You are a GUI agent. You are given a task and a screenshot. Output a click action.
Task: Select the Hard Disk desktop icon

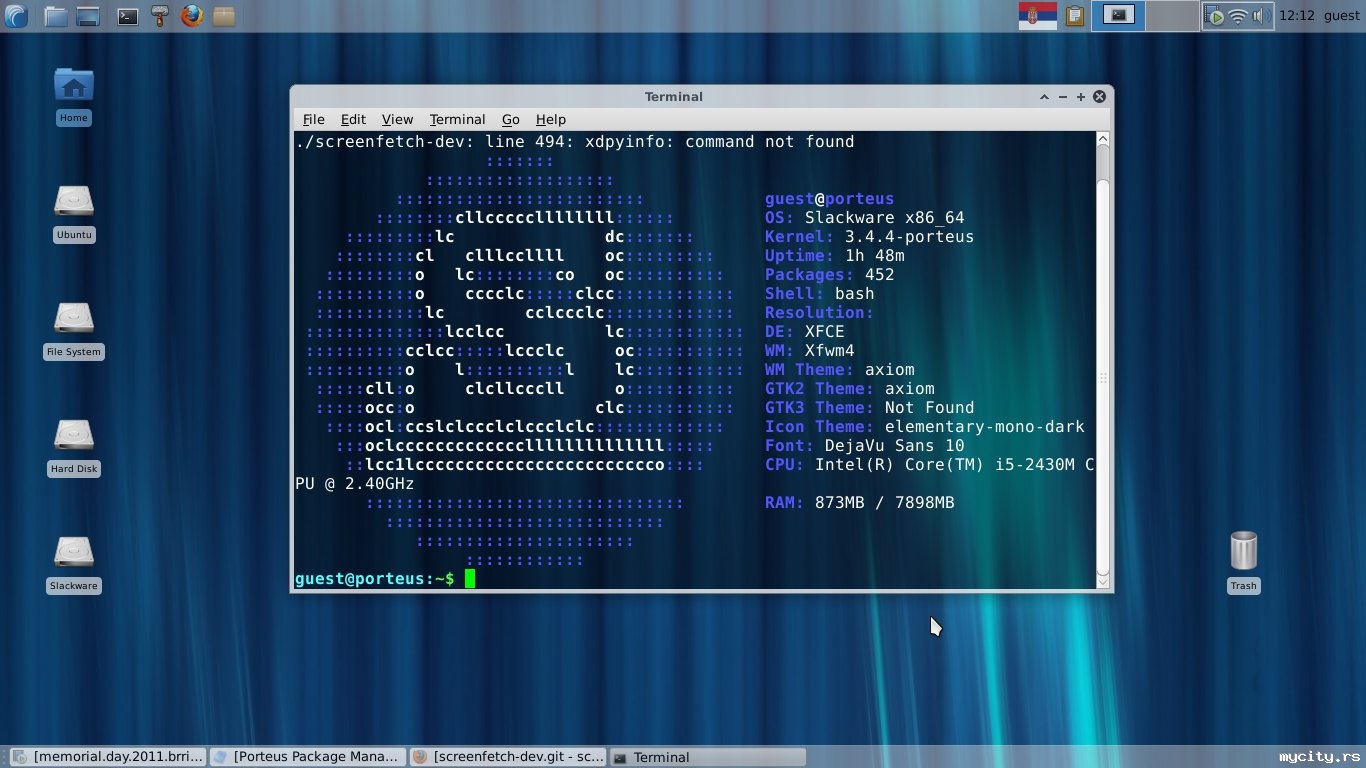click(74, 448)
